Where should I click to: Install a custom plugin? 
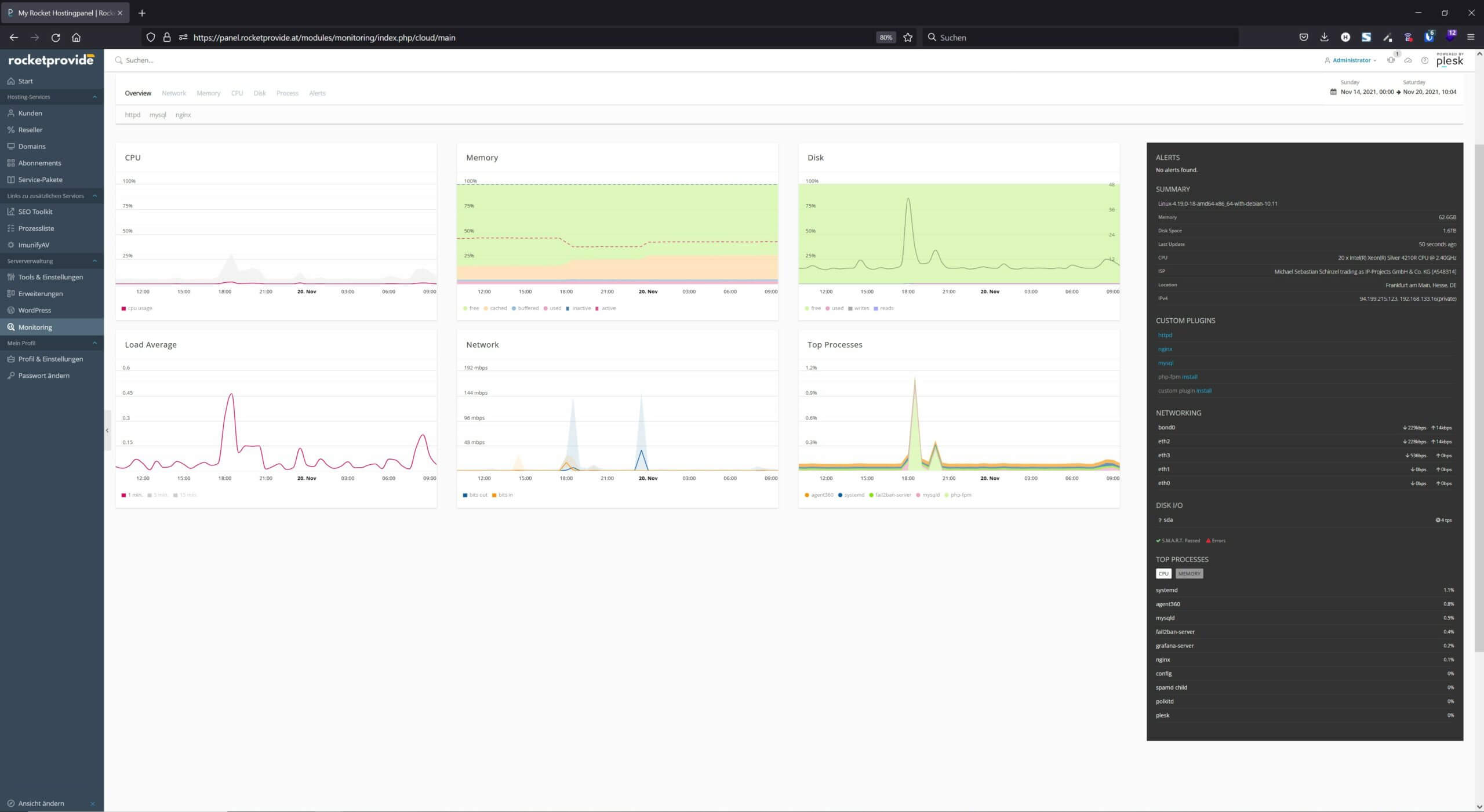pyautogui.click(x=1203, y=391)
